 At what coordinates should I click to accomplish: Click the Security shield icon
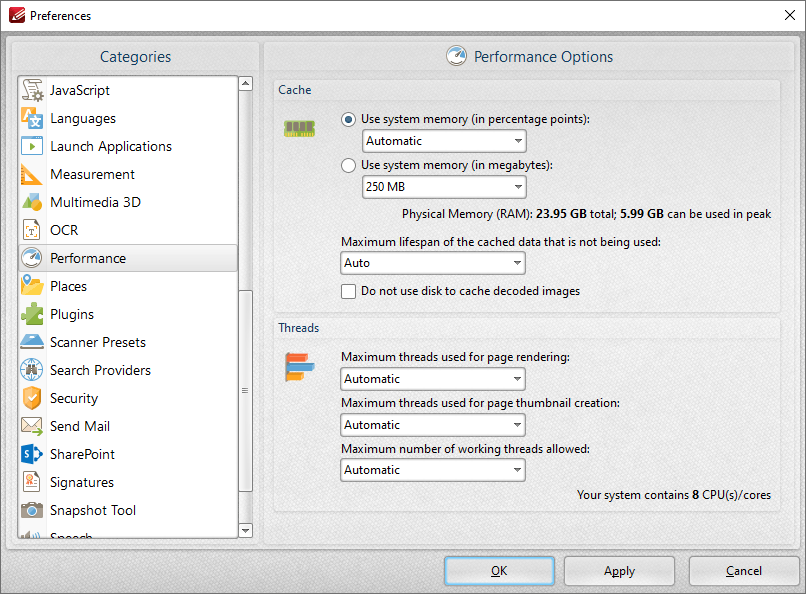32,398
